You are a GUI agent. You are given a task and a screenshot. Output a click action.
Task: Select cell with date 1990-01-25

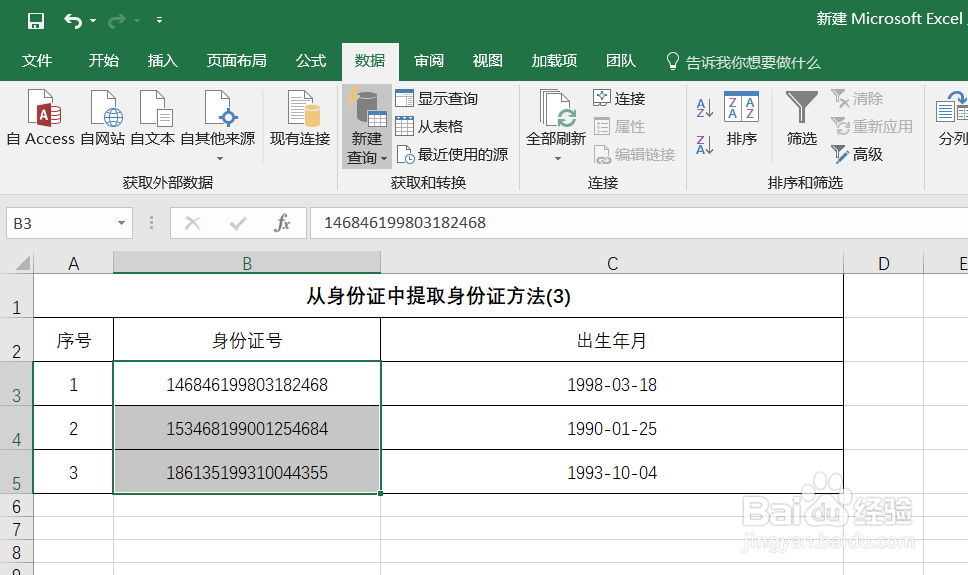pos(612,428)
